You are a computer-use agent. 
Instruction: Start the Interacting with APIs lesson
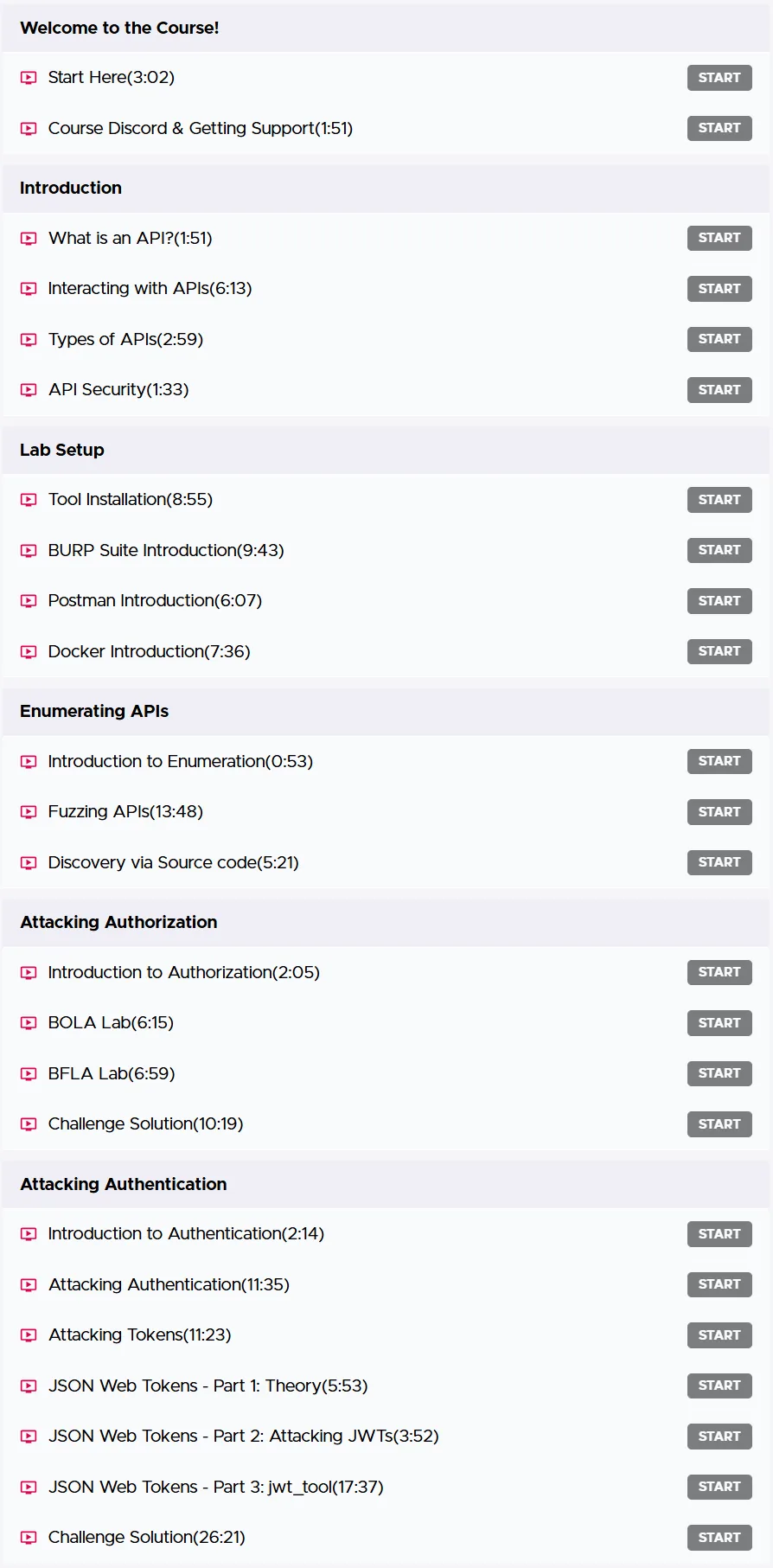(x=719, y=289)
